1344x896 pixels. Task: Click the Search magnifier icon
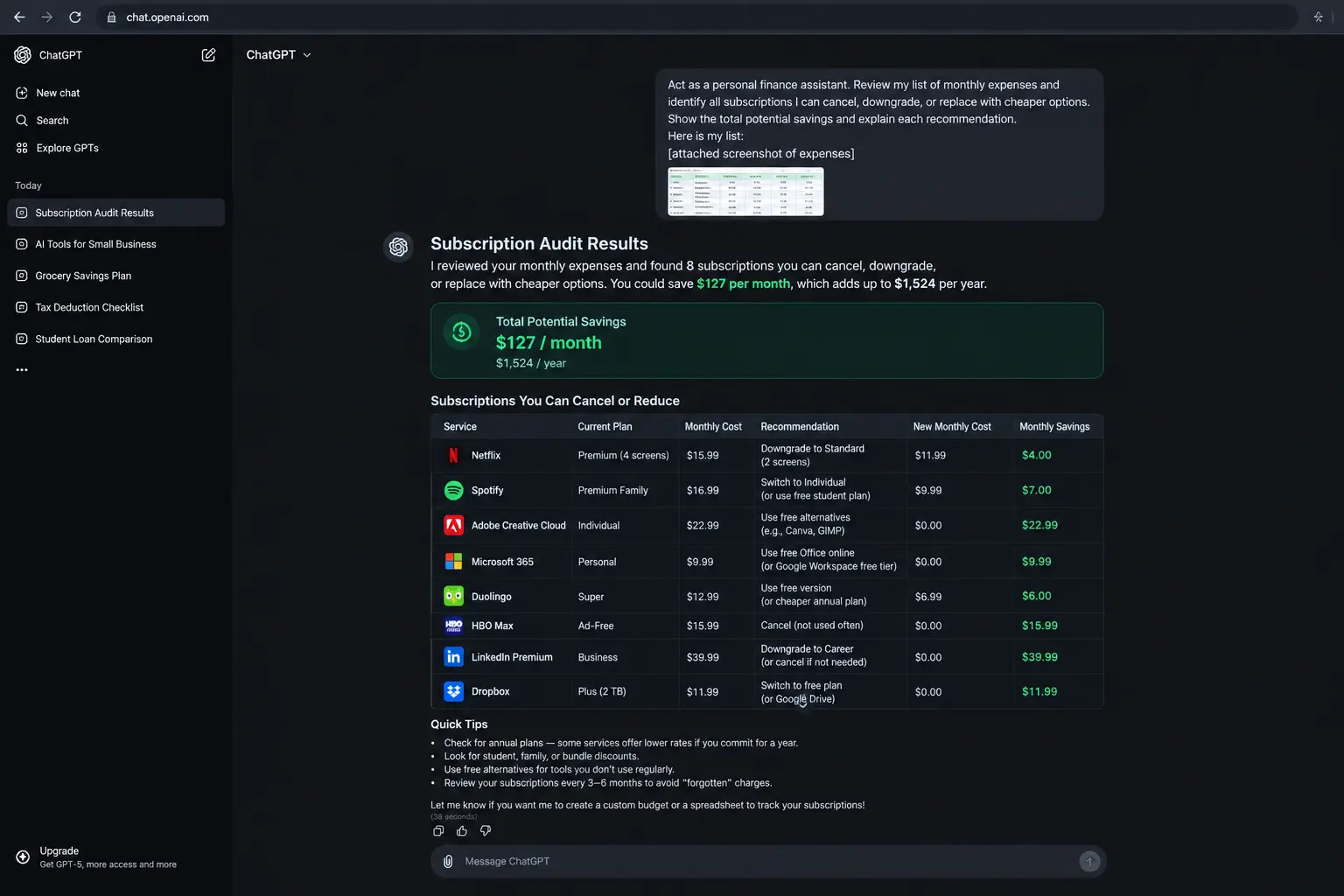[22, 121]
